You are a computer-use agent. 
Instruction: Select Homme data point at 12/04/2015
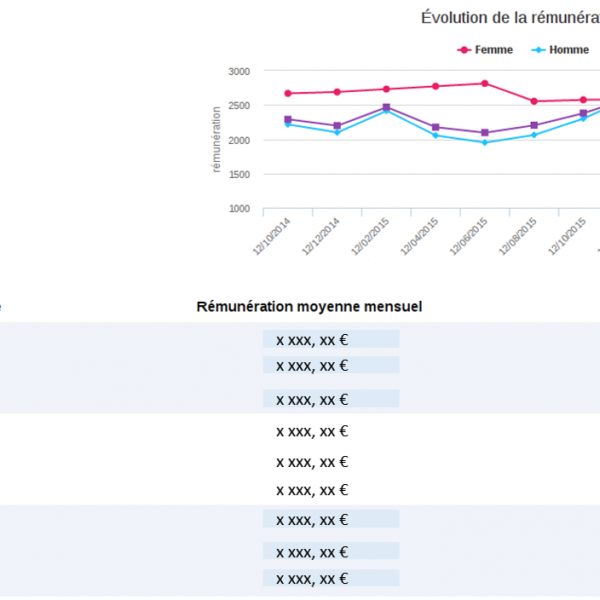click(x=436, y=135)
